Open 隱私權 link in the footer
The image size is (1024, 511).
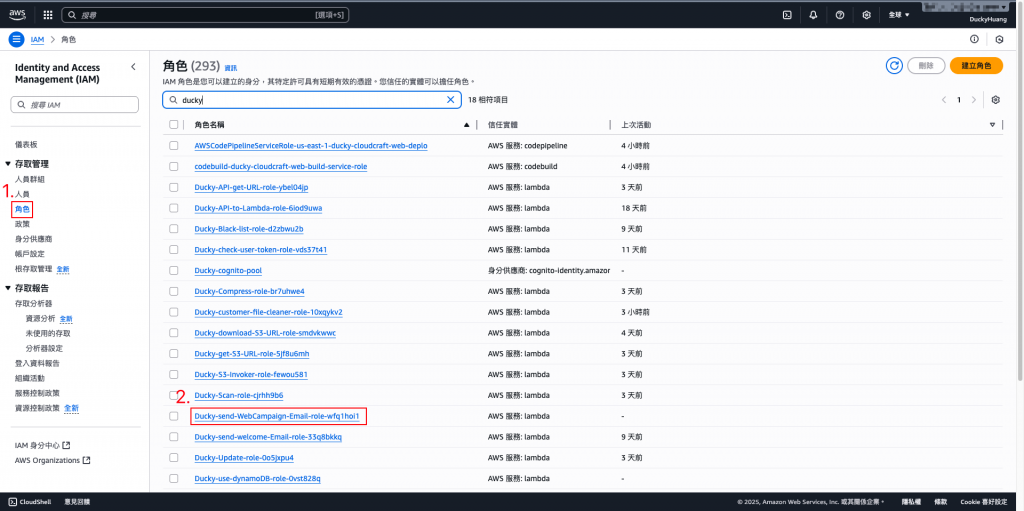point(911,502)
